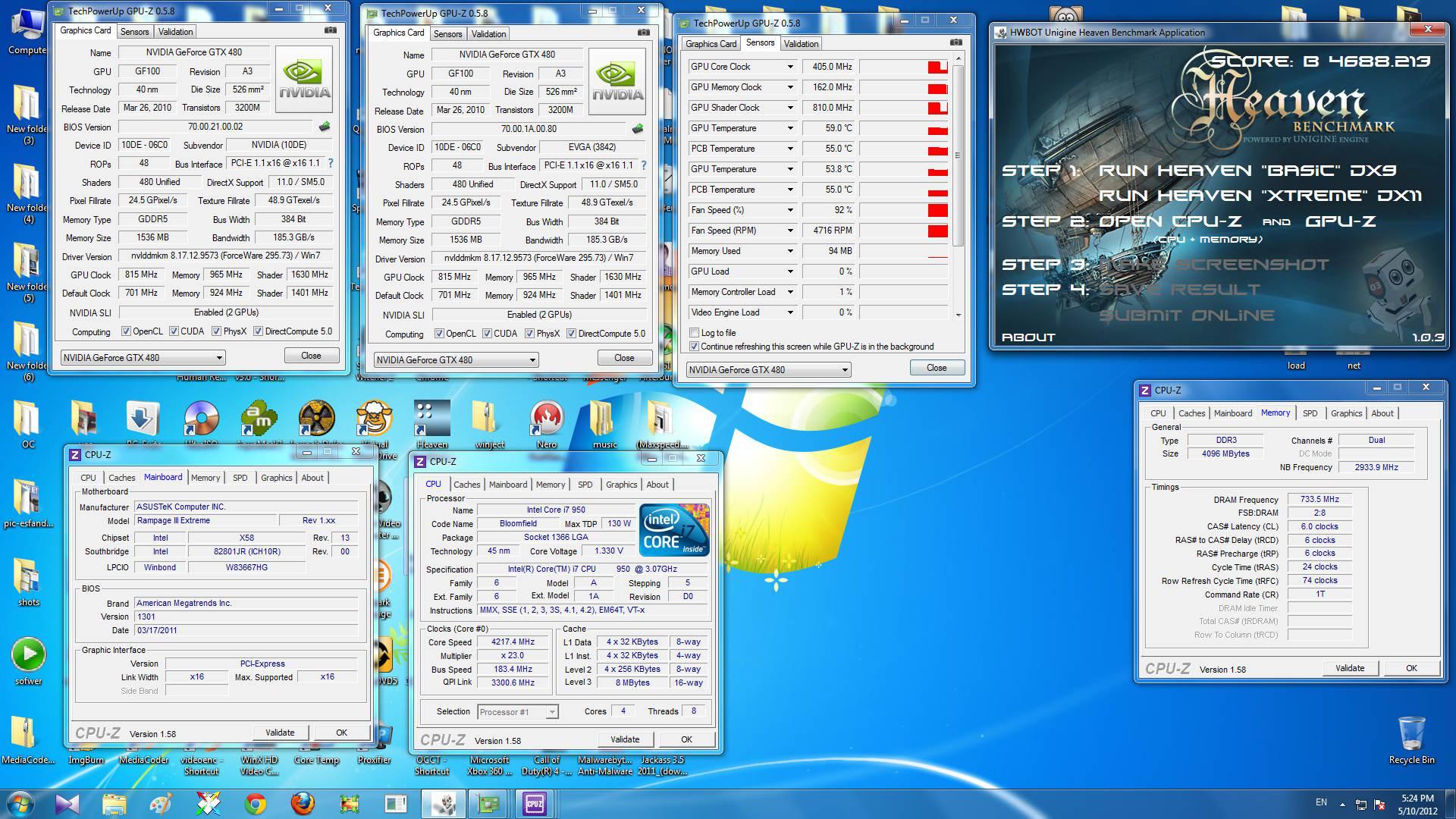1456x819 pixels.
Task: Open the Windows Start menu
Action: (20, 803)
